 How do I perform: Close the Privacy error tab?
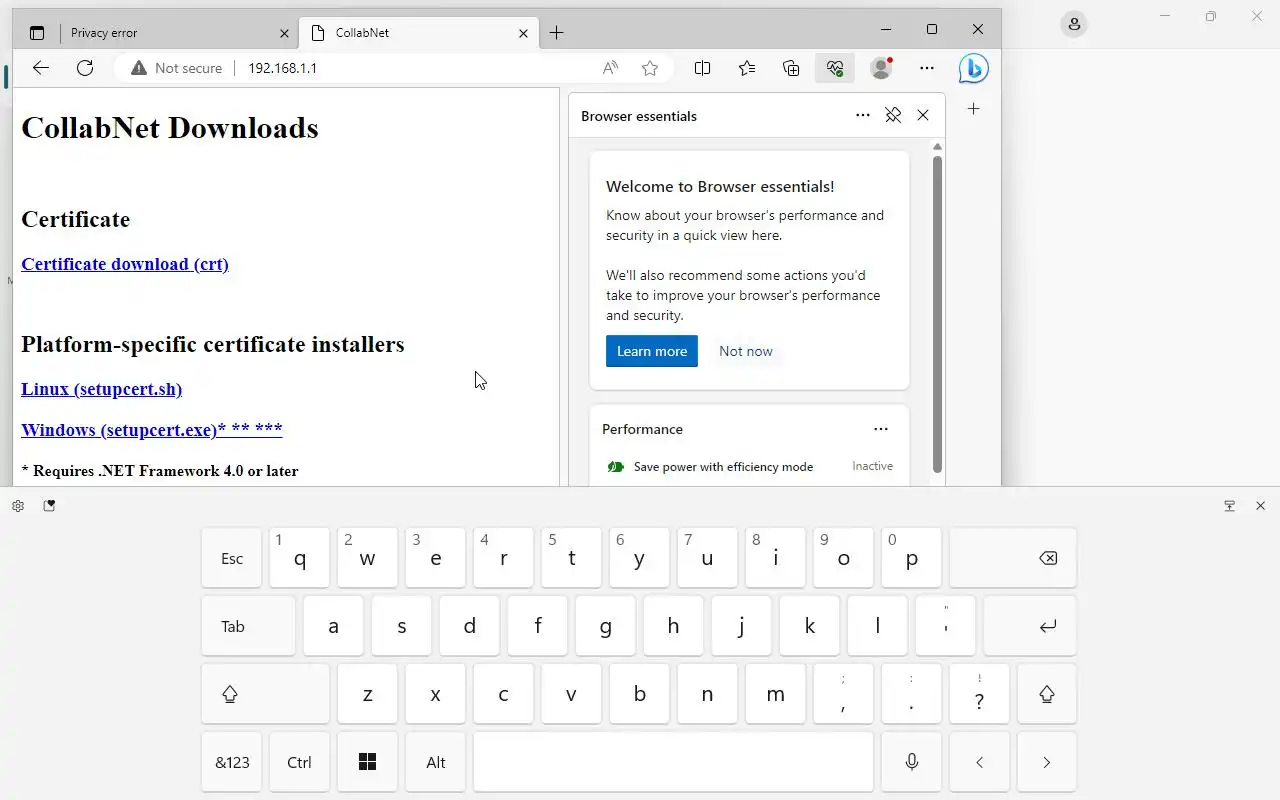point(284,33)
